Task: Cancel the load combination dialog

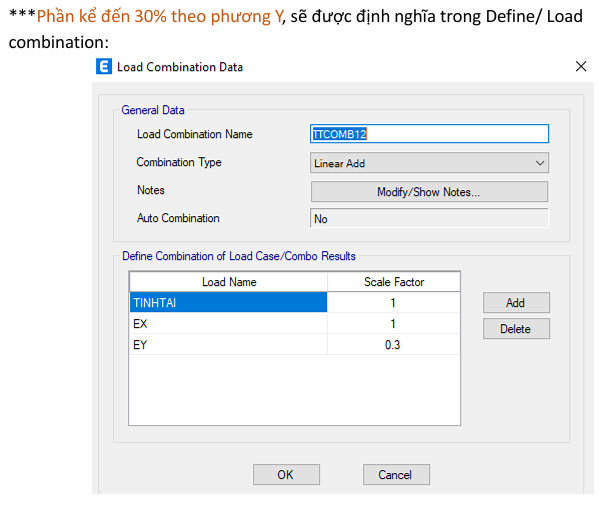Action: point(395,475)
